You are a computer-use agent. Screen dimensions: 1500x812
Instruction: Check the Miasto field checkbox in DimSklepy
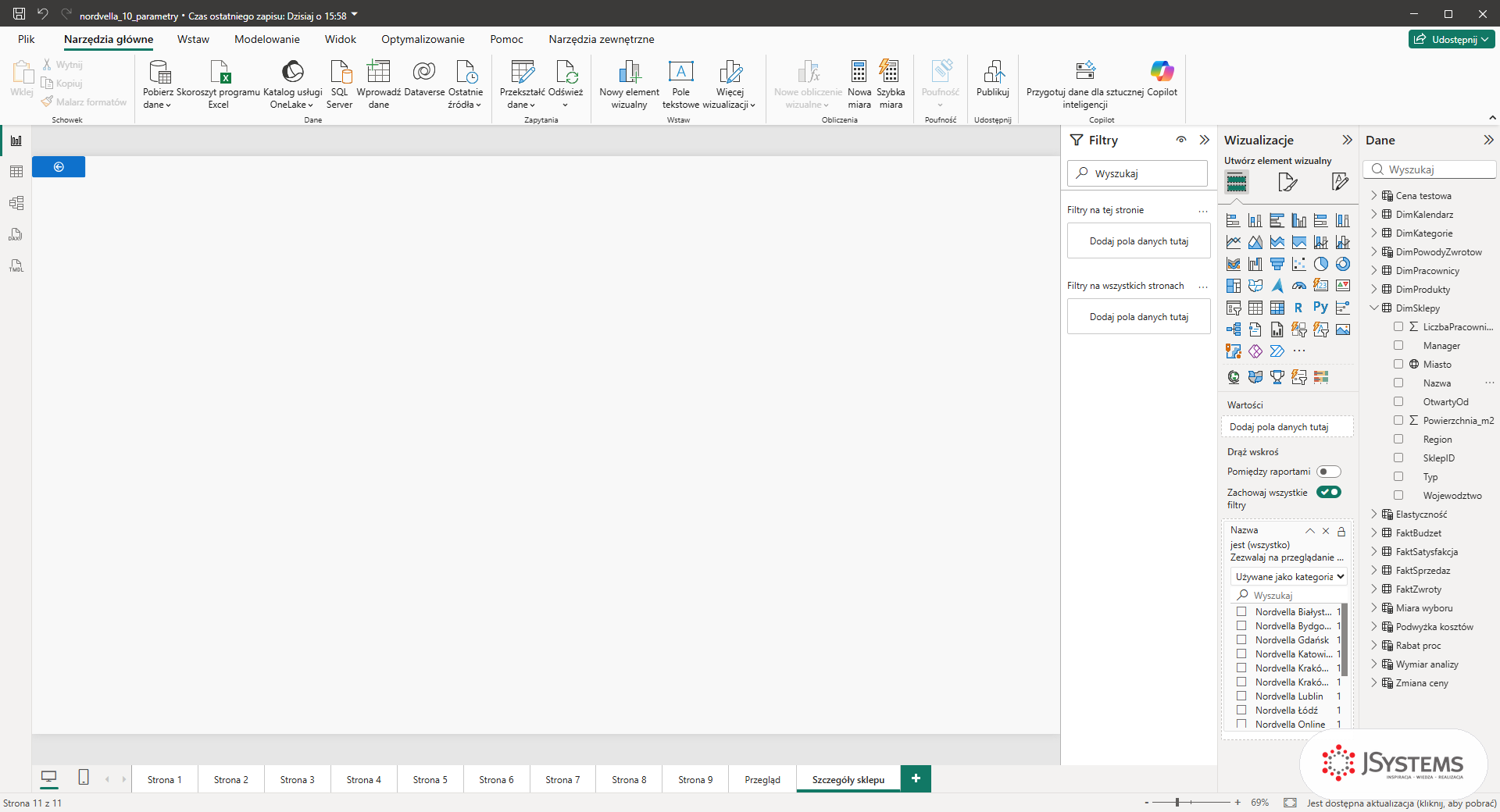click(x=1398, y=364)
